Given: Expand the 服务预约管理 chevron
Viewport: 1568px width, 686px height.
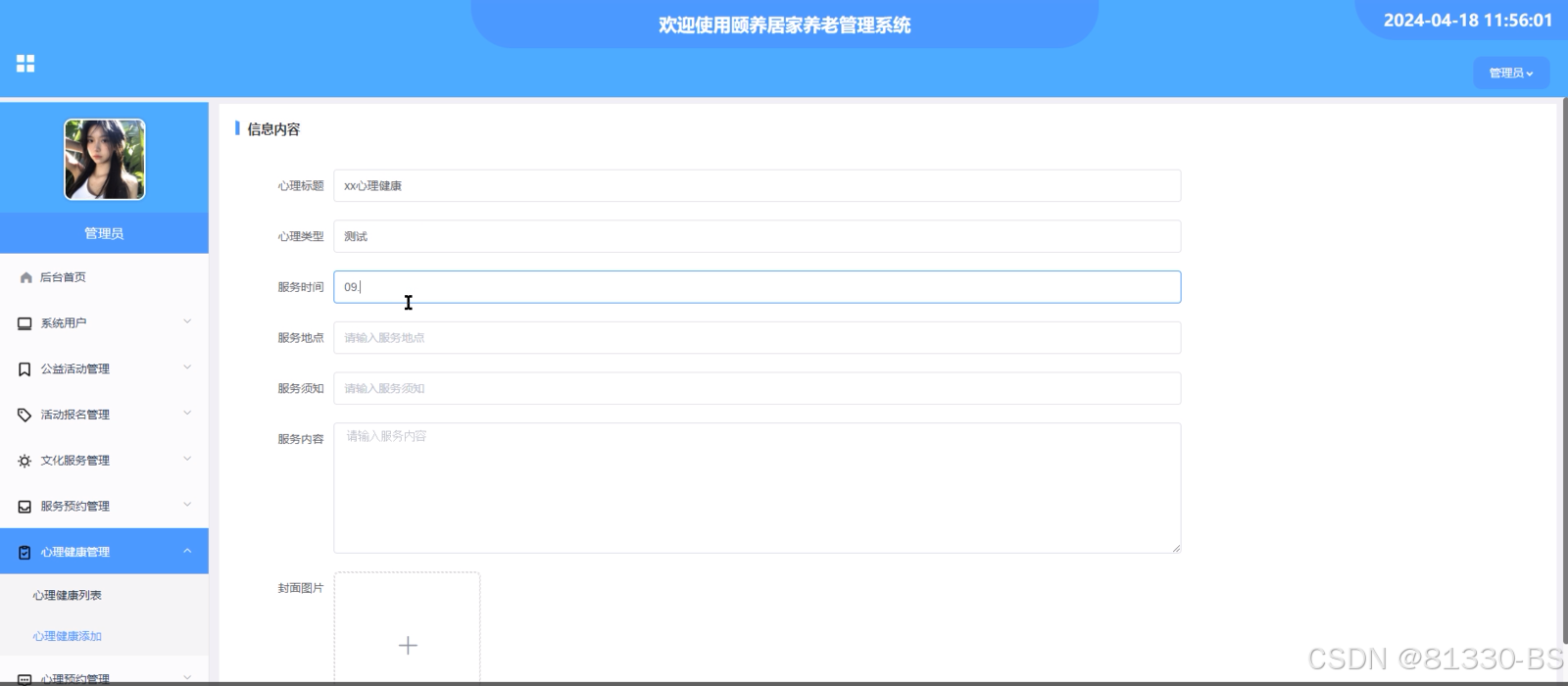Looking at the screenshot, I should 187,505.
